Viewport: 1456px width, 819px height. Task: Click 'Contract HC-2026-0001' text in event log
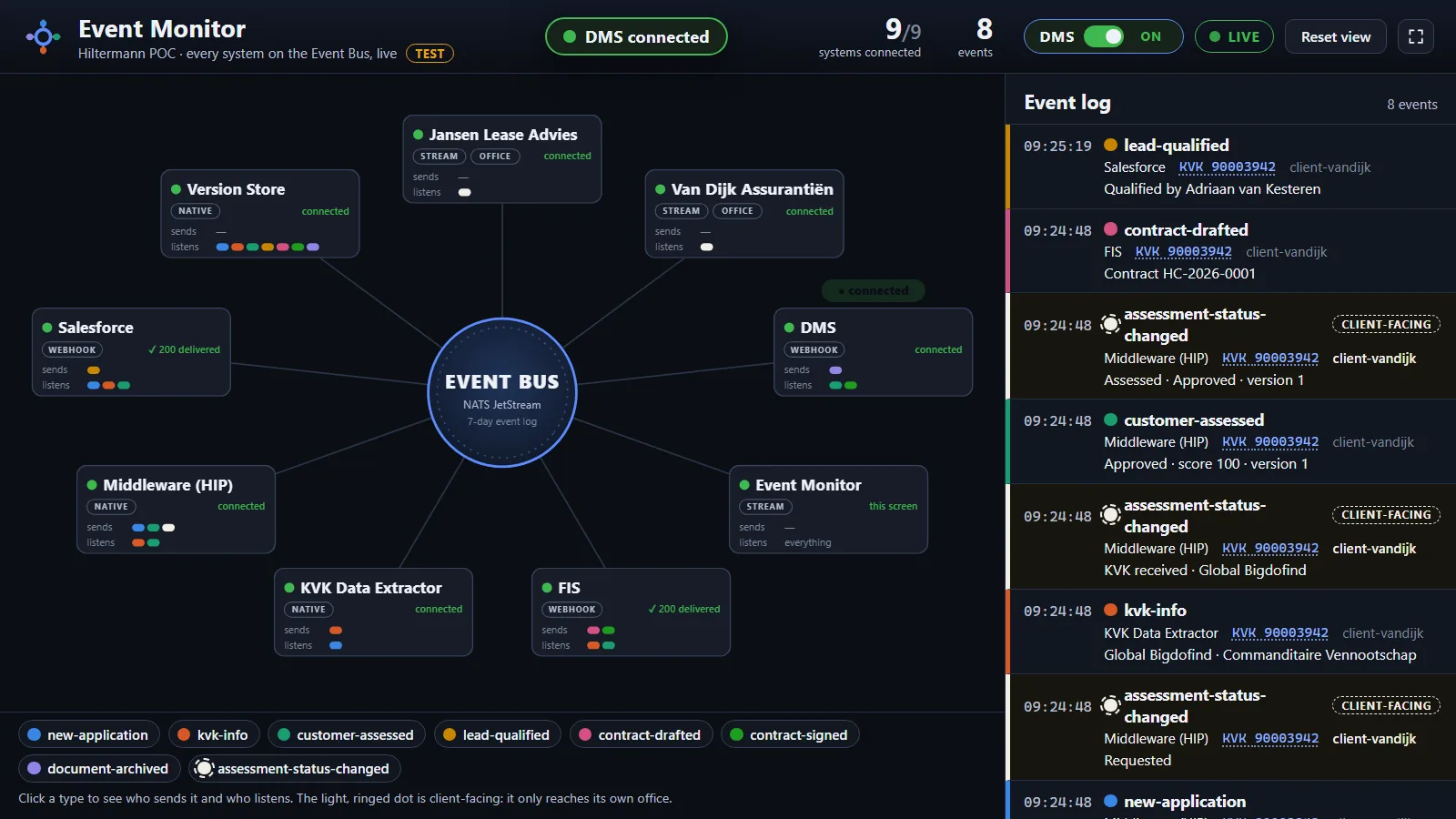coord(1179,274)
